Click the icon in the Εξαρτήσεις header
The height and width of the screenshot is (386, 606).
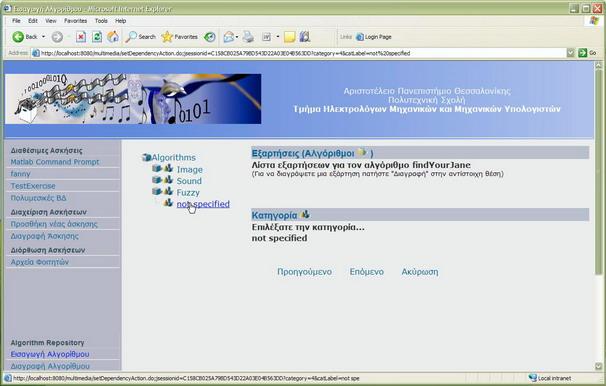[x=361, y=152]
